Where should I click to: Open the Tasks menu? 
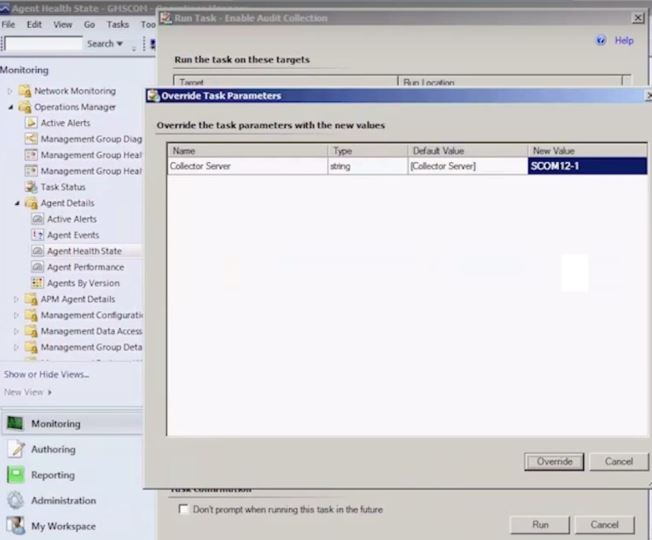[x=118, y=24]
